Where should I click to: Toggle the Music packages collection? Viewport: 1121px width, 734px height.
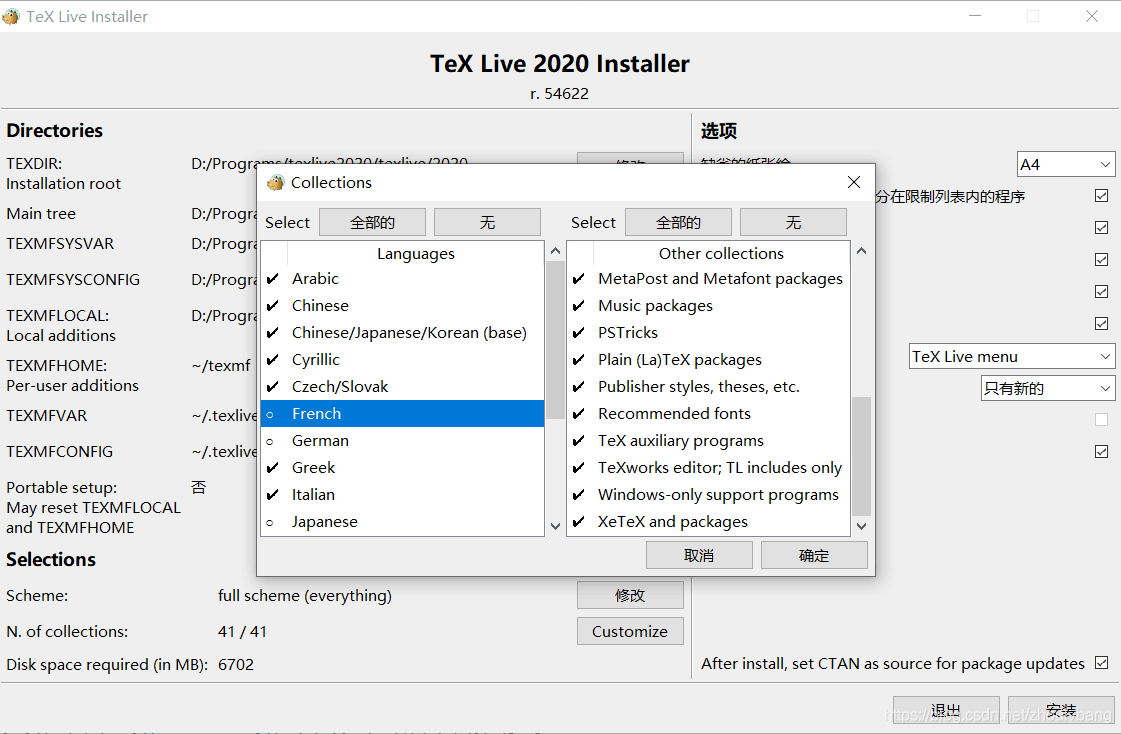pos(708,306)
